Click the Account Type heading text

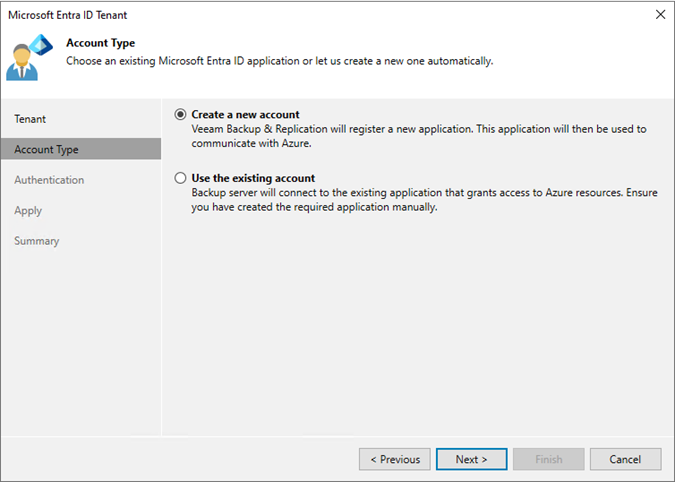click(100, 43)
